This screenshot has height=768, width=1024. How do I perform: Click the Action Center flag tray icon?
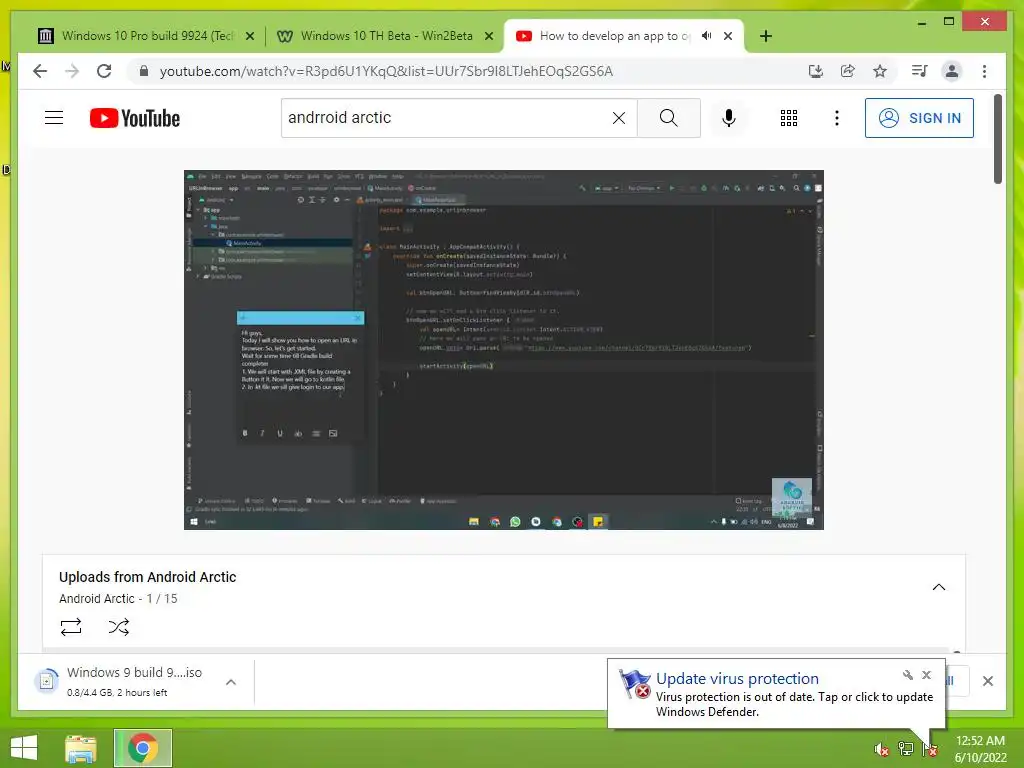(930, 748)
